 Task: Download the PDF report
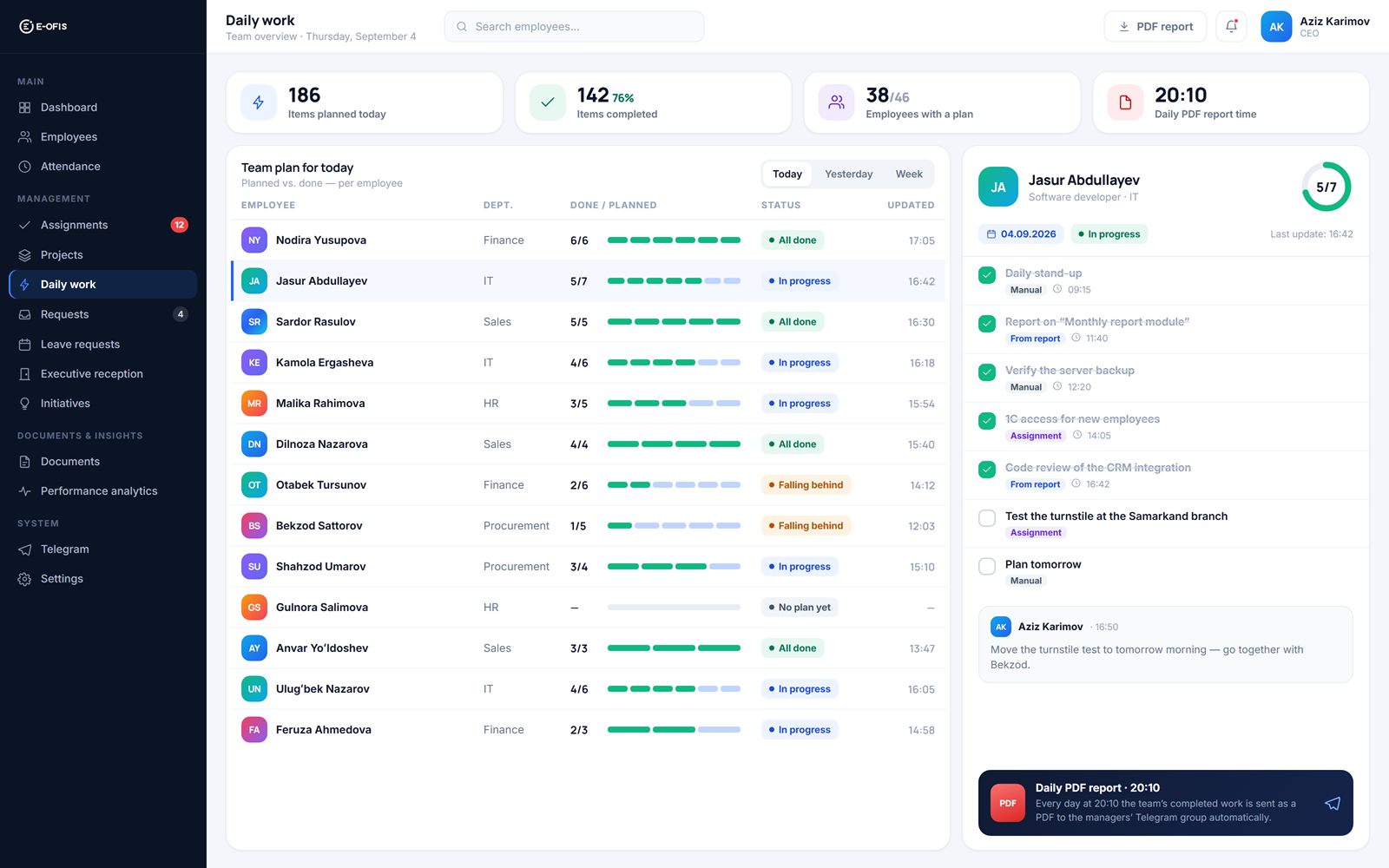(x=1155, y=27)
